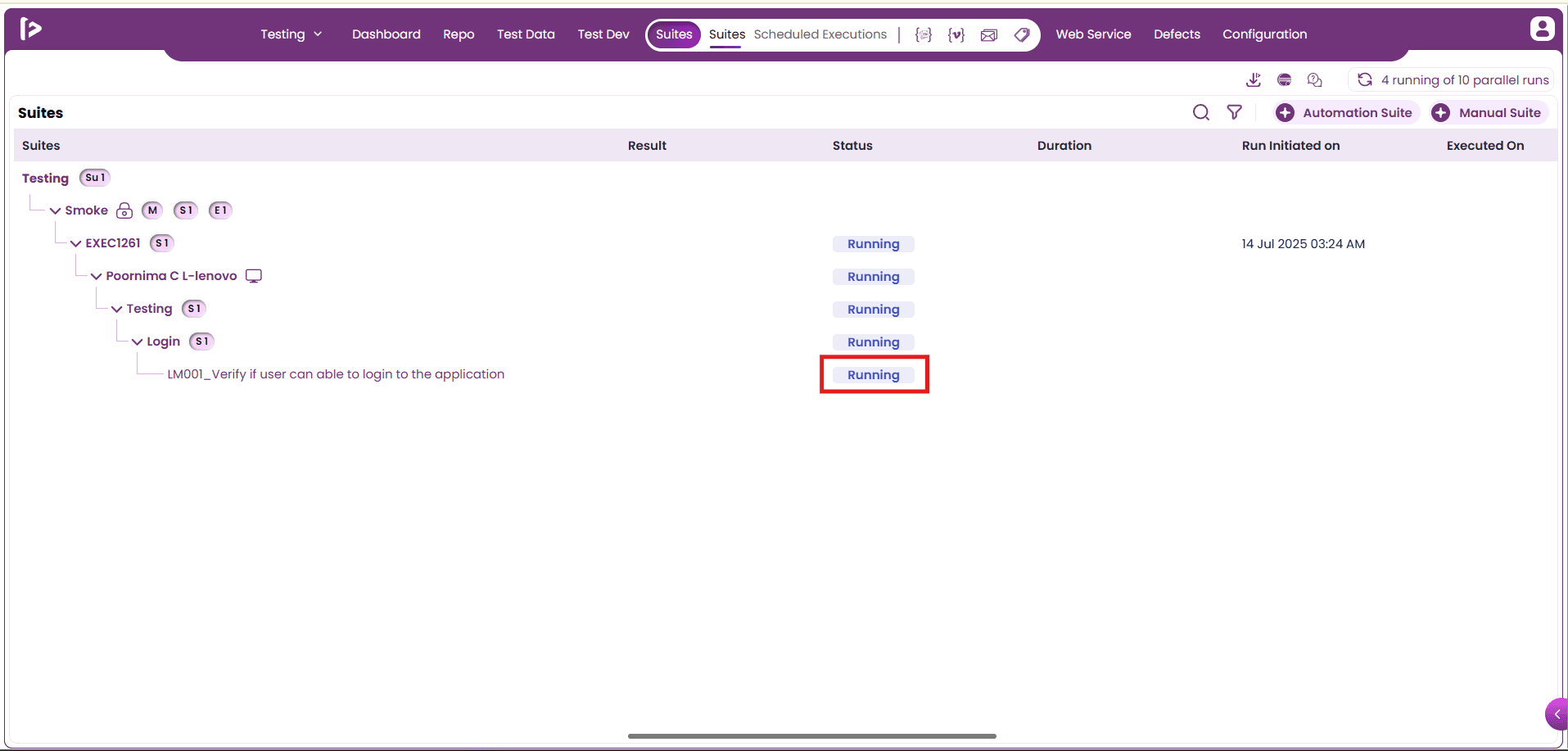
Task: Open the Configuration menu
Action: pyautogui.click(x=1264, y=34)
